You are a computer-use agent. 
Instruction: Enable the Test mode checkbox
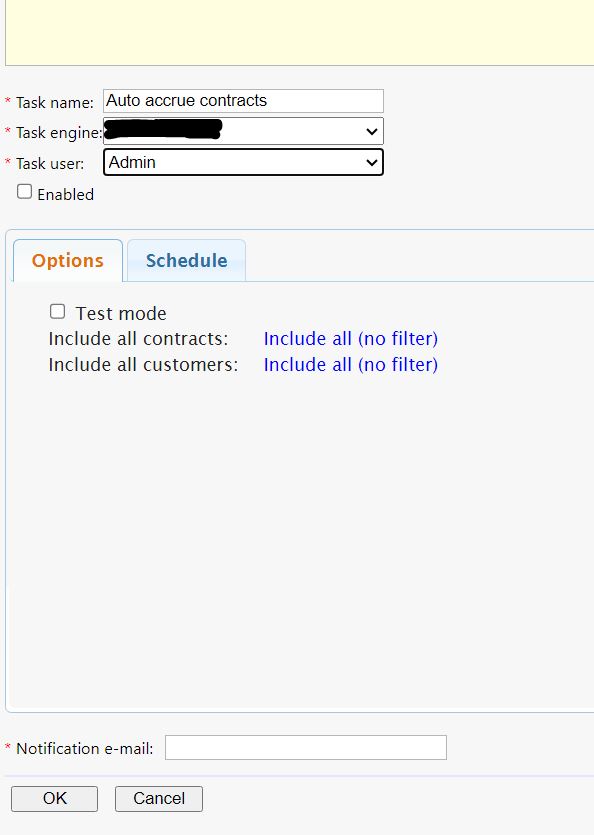click(58, 312)
